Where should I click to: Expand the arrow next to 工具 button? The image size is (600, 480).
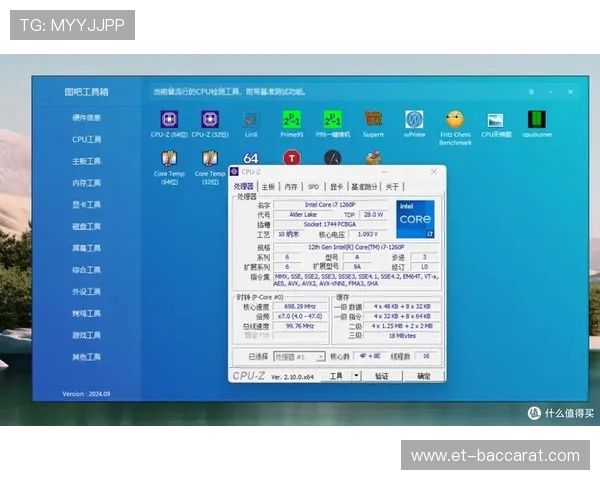coord(356,376)
